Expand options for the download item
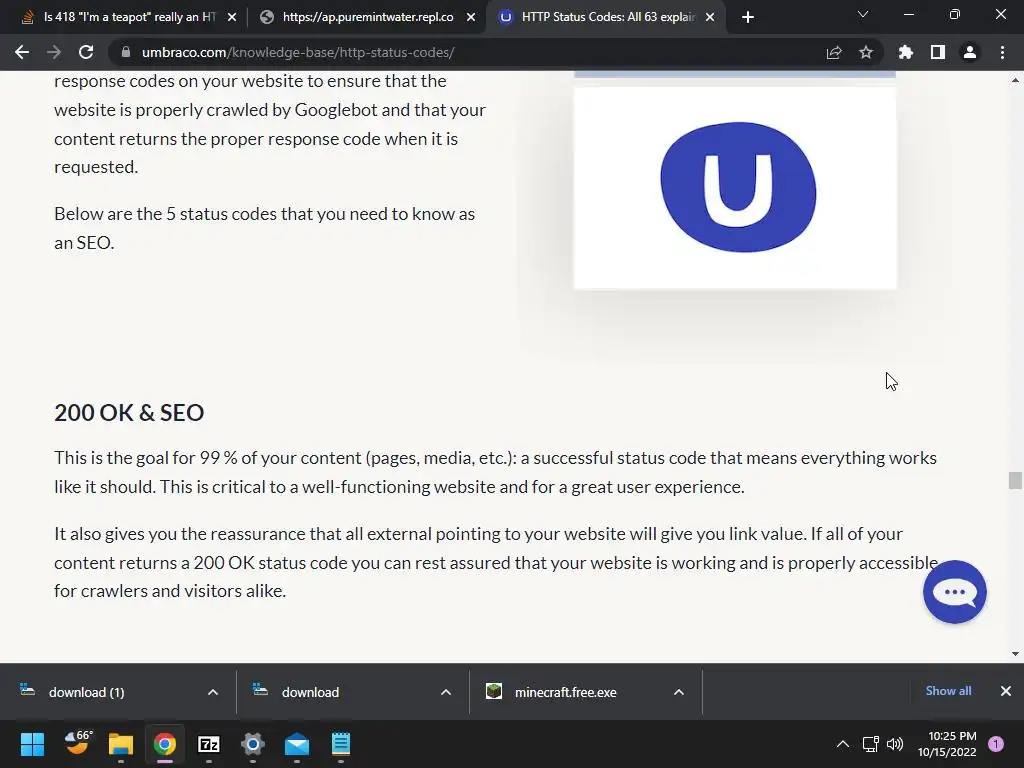The image size is (1024, 768). coord(446,692)
